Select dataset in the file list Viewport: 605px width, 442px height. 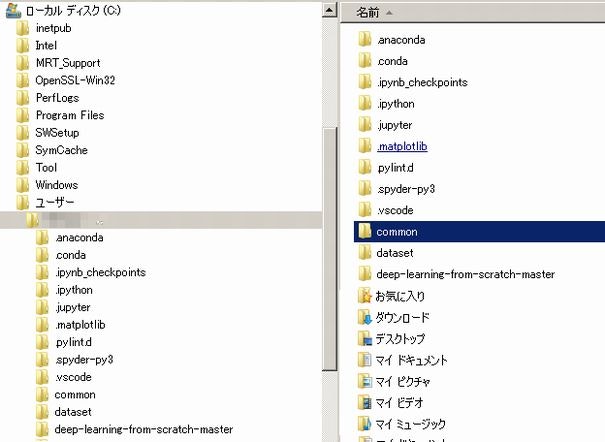click(x=395, y=253)
